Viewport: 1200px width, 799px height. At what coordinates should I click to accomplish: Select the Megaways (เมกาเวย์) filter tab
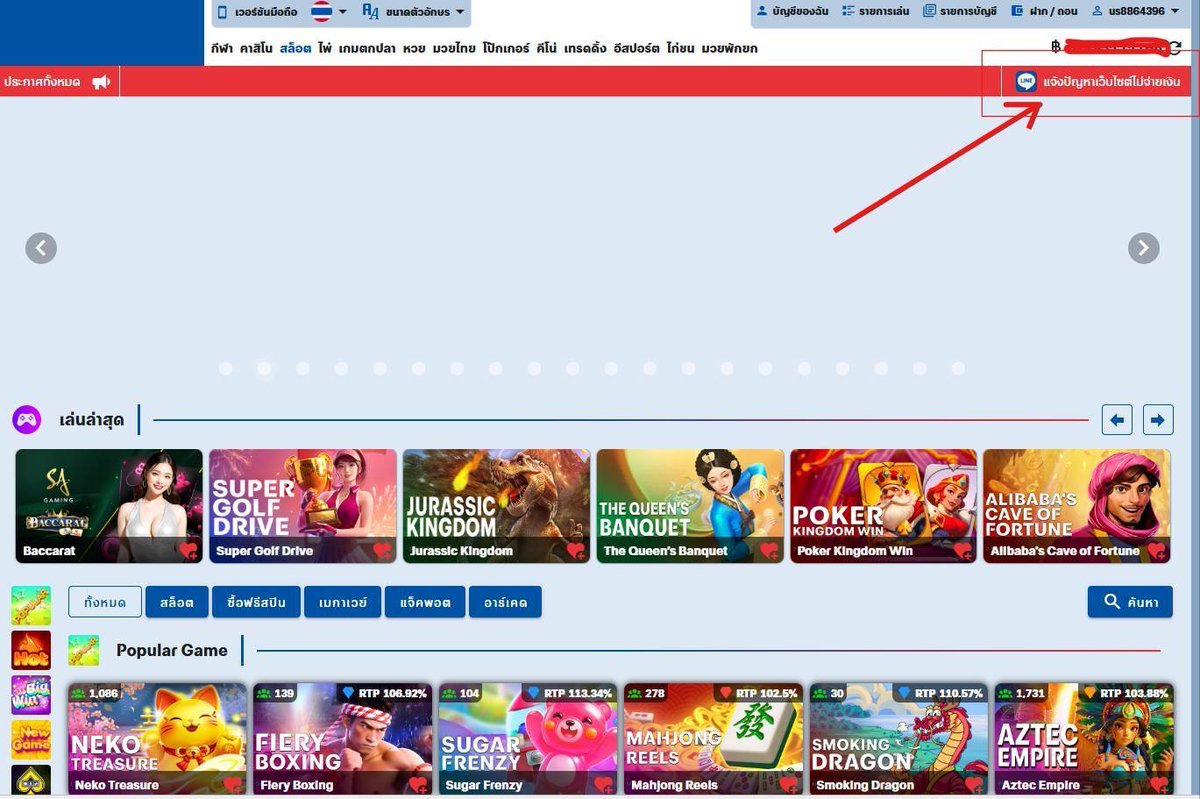pos(342,602)
